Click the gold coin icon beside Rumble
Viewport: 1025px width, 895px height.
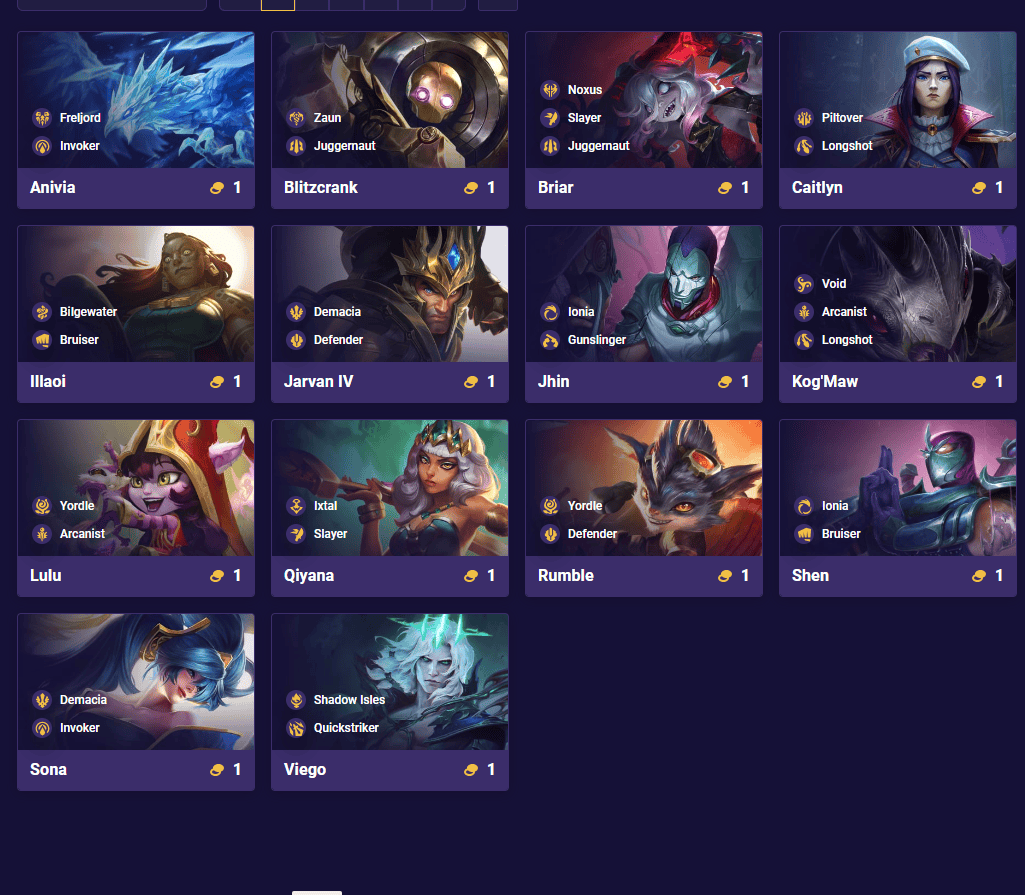(724, 576)
